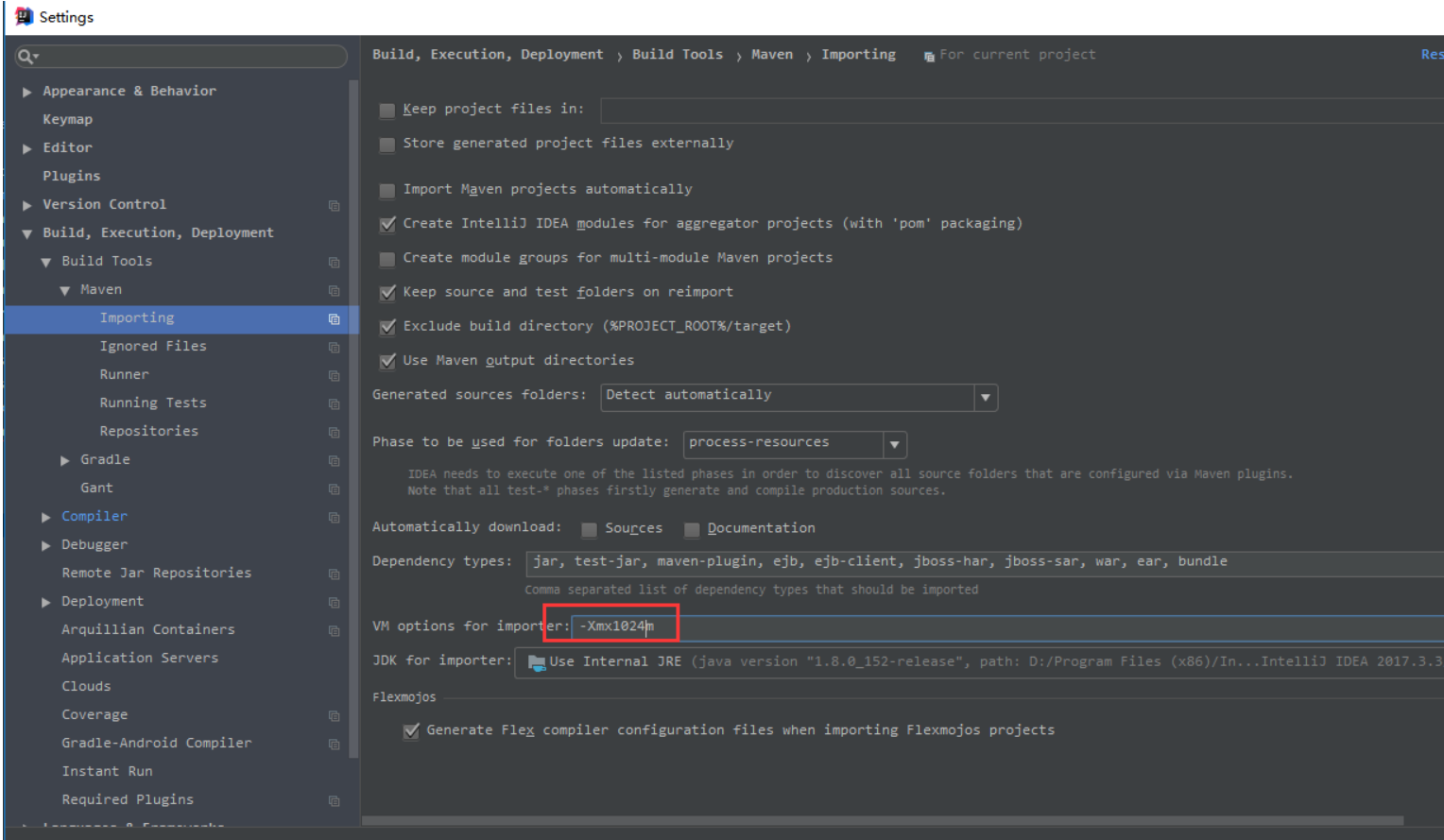The image size is (1444, 840).
Task: Click project-level icon on the Gradle row
Action: coord(334,460)
